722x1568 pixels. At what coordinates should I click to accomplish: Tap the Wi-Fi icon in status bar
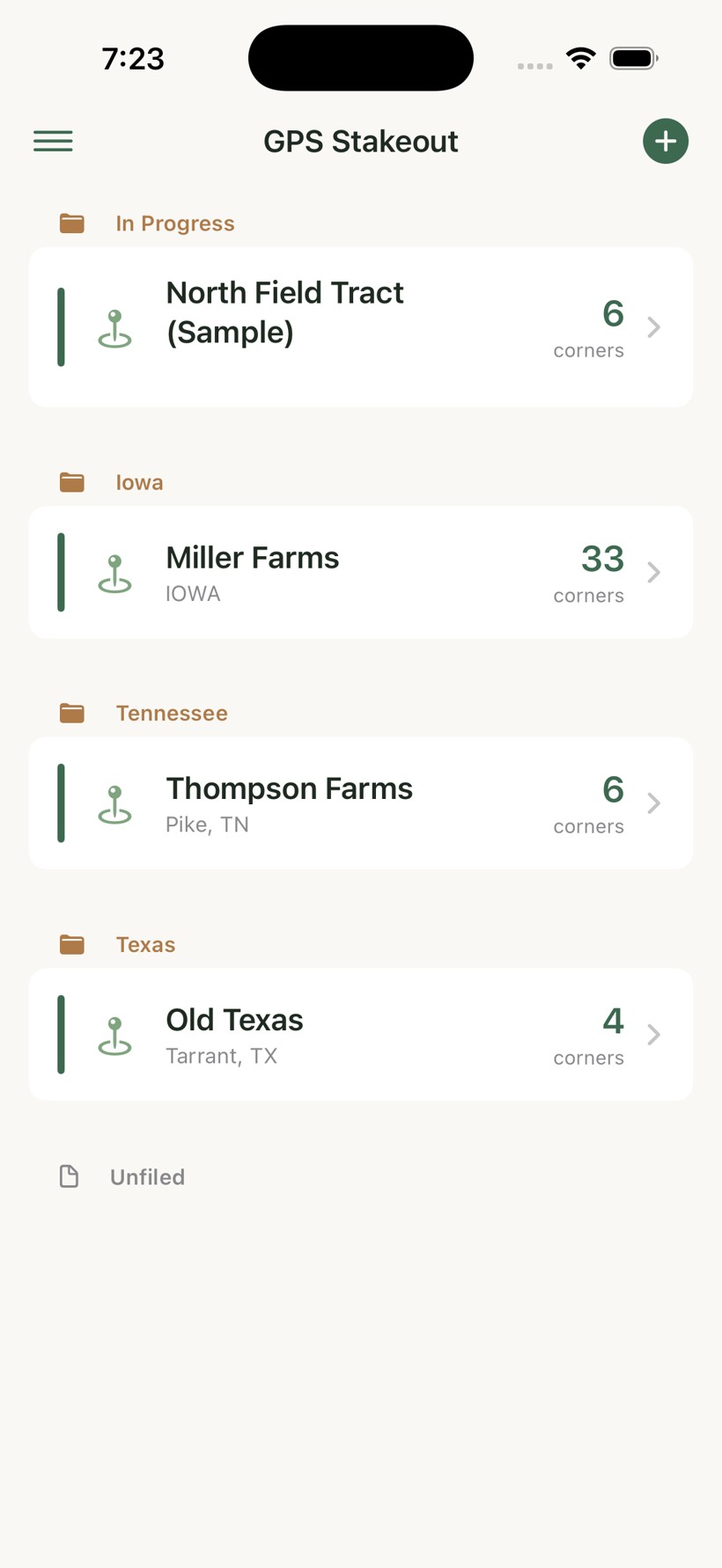[x=580, y=59]
